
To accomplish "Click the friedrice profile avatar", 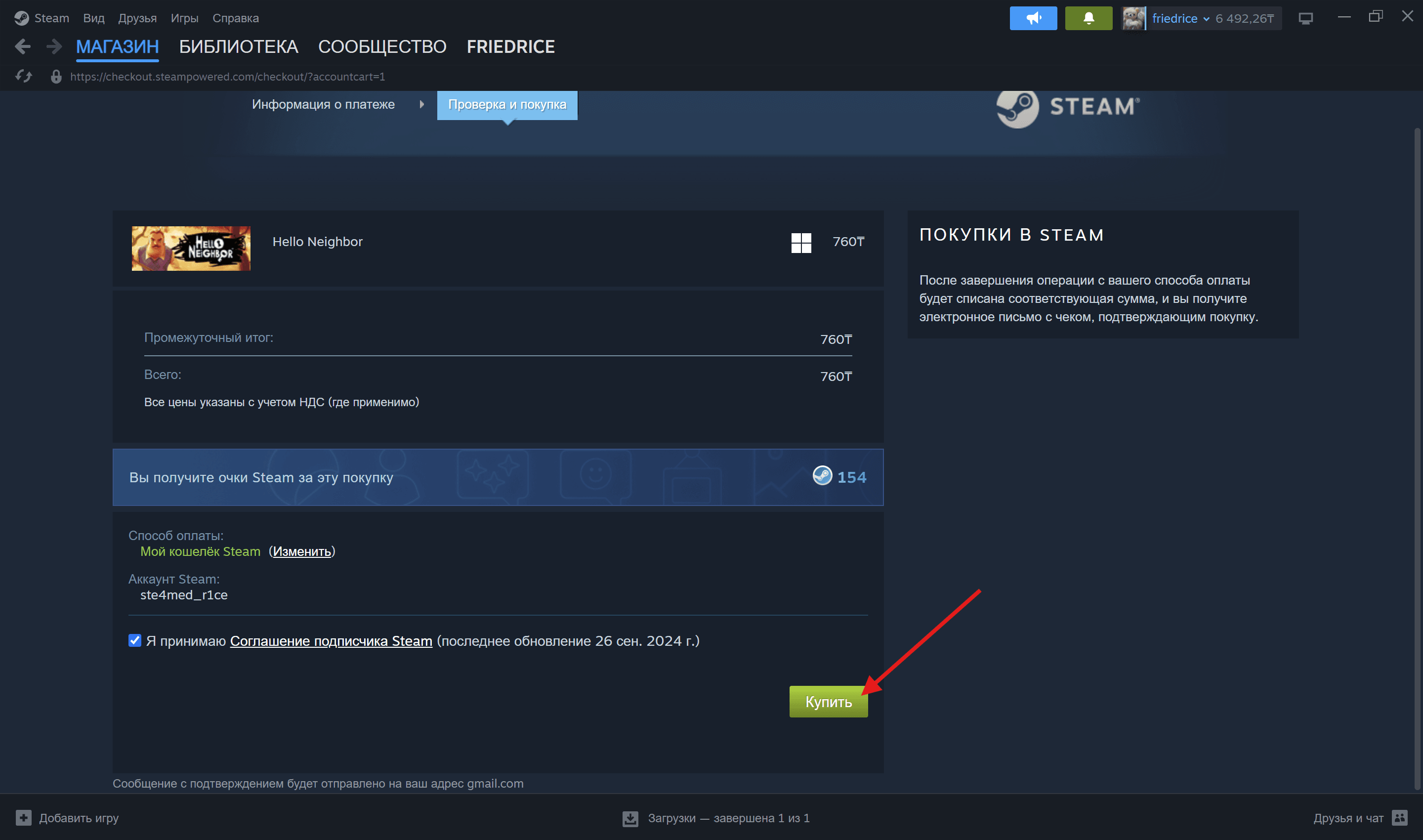I will (x=1134, y=18).
